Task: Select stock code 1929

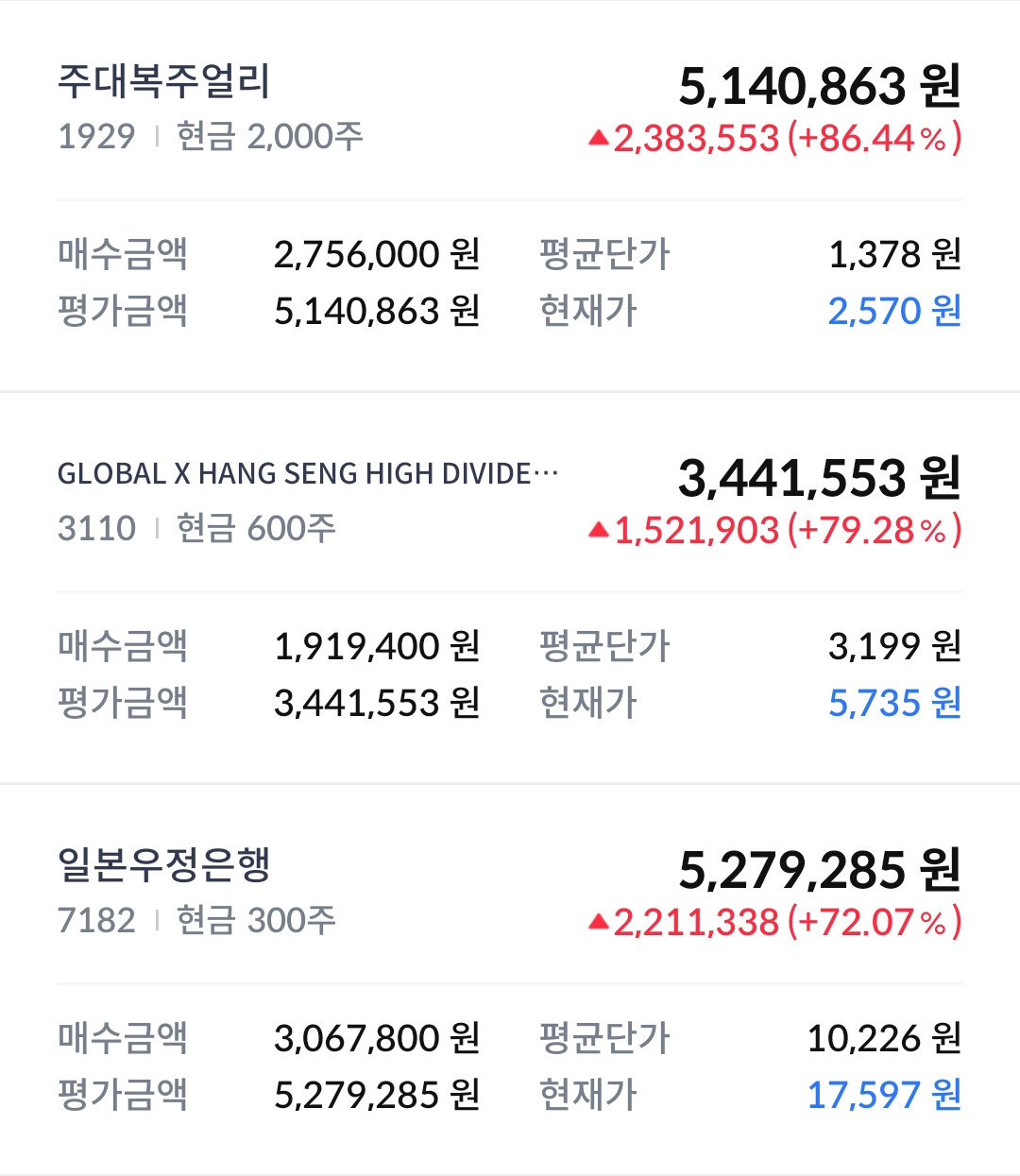Action: tap(96, 137)
